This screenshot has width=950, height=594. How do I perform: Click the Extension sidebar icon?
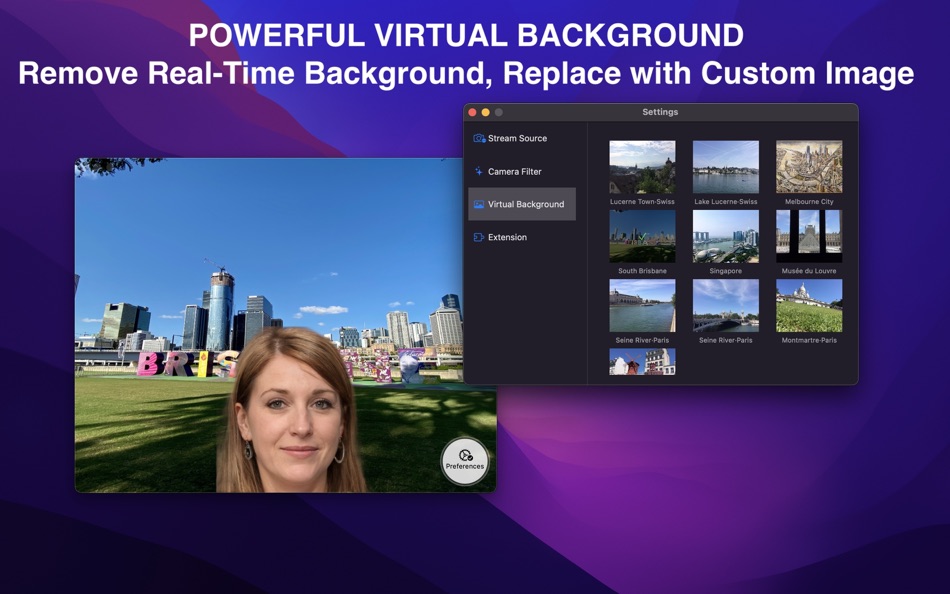click(479, 237)
